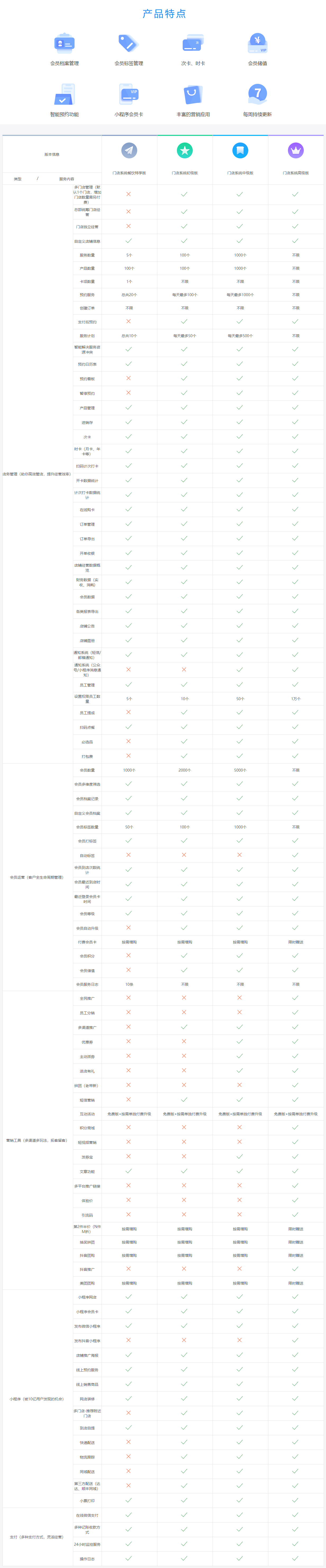Click the purple crown icon for 高级版

tap(296, 150)
